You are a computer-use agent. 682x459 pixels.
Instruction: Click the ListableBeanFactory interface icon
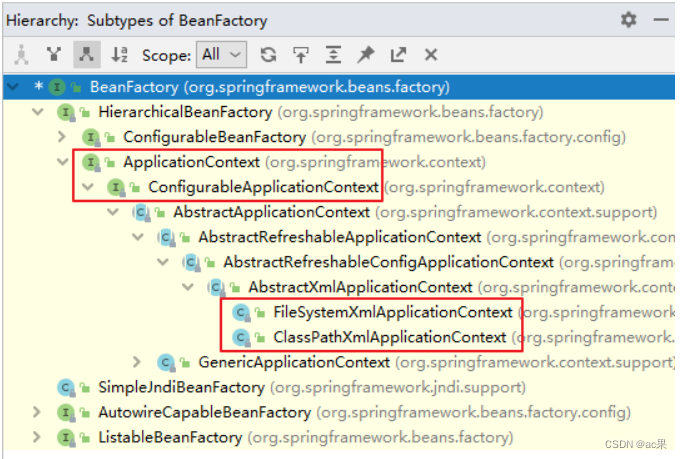pos(66,437)
